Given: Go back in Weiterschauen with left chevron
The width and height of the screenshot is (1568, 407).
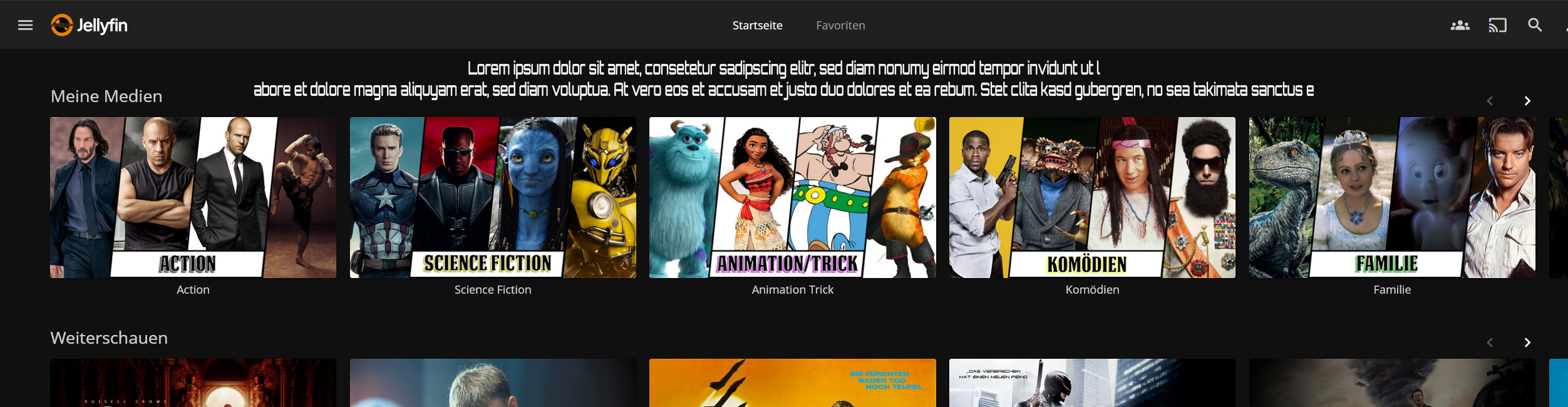Looking at the screenshot, I should [1490, 343].
